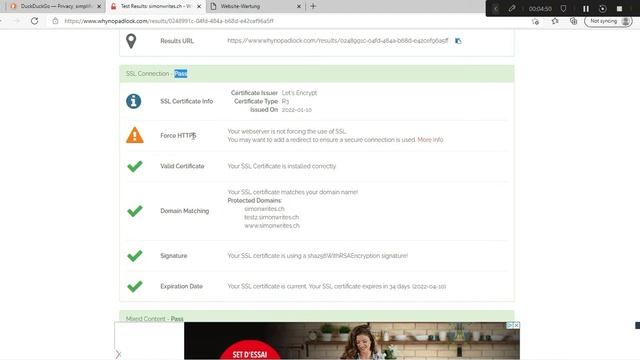The image size is (640, 360).
Task: Stop the screen recording
Action: point(619,9)
